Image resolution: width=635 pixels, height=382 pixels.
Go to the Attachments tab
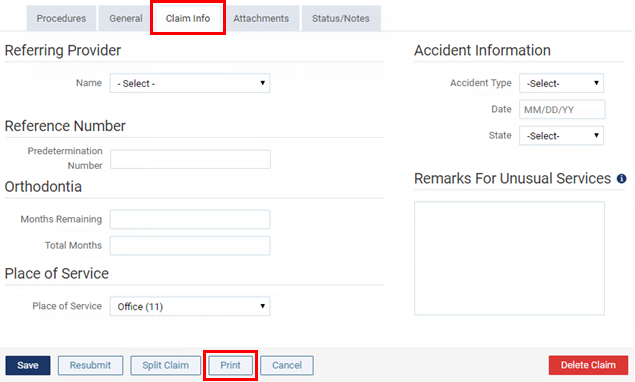[261, 18]
